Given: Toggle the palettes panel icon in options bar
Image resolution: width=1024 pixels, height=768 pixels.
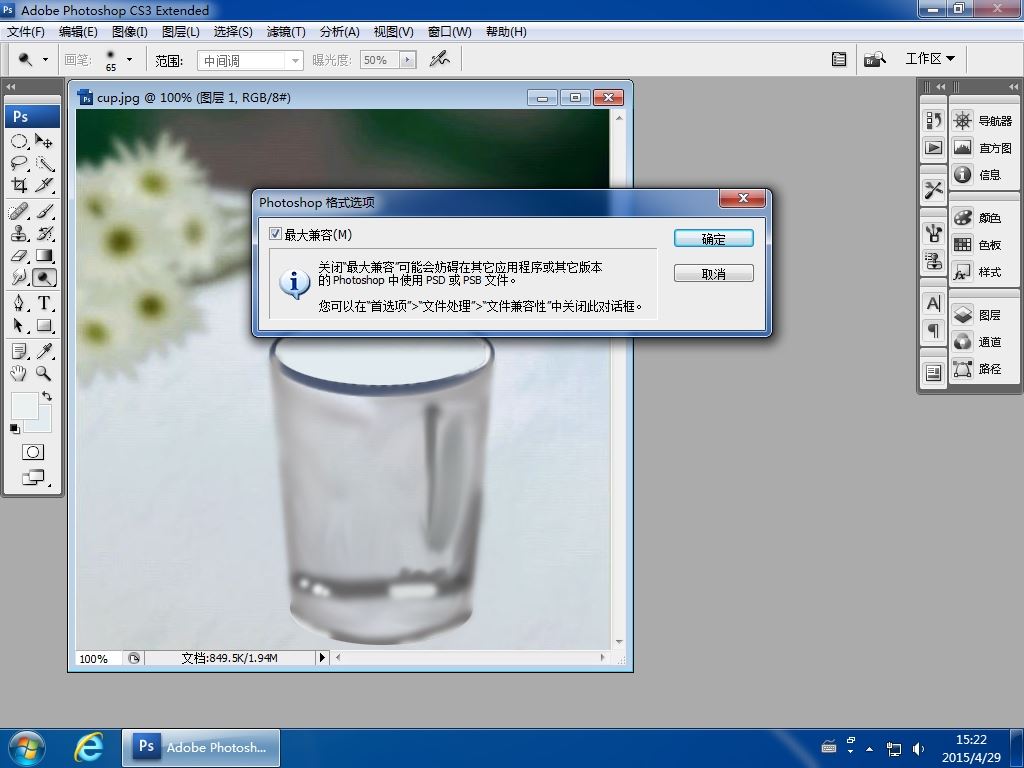Looking at the screenshot, I should tap(839, 59).
